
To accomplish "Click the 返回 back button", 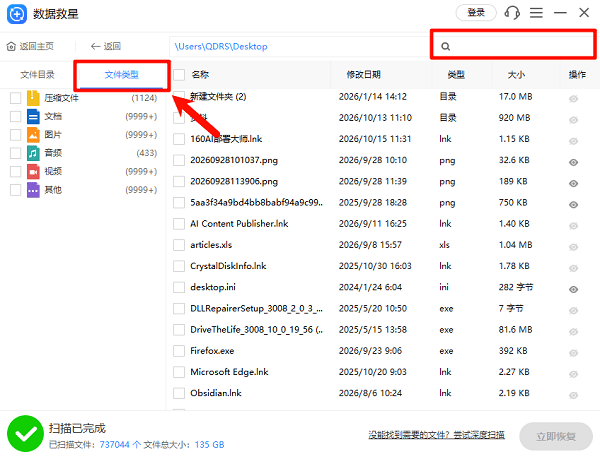I will click(x=106, y=46).
